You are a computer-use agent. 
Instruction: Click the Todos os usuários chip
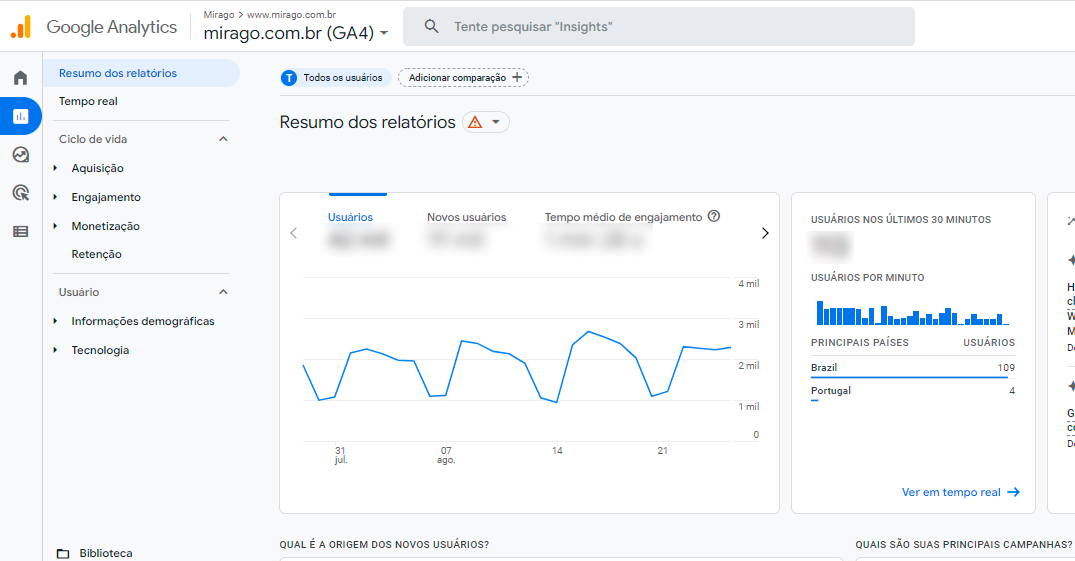(335, 77)
